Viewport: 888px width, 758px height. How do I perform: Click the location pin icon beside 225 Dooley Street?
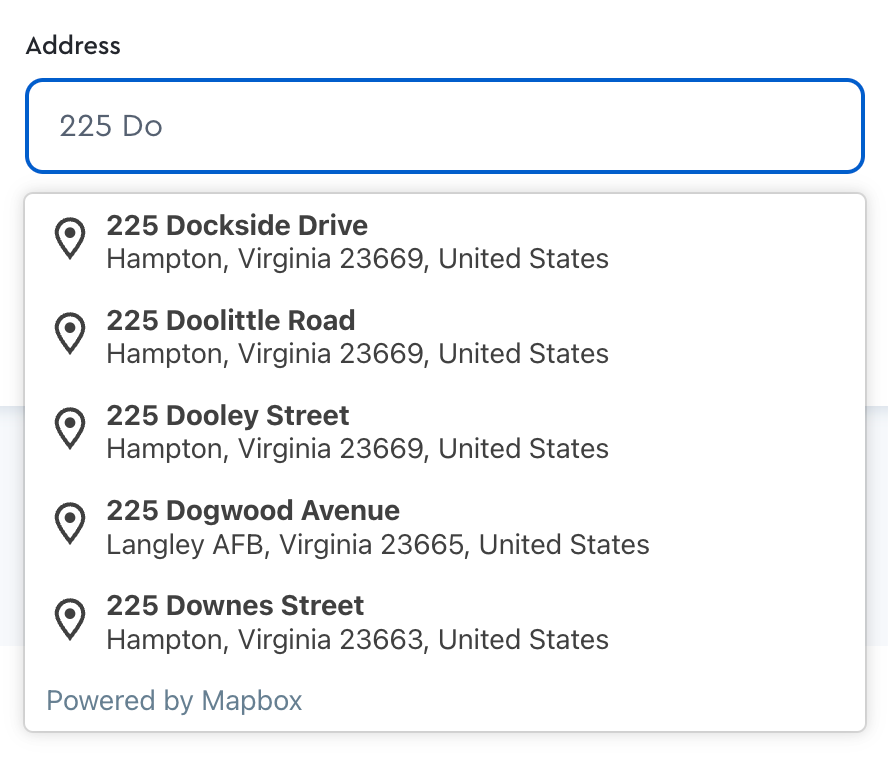coord(69,427)
